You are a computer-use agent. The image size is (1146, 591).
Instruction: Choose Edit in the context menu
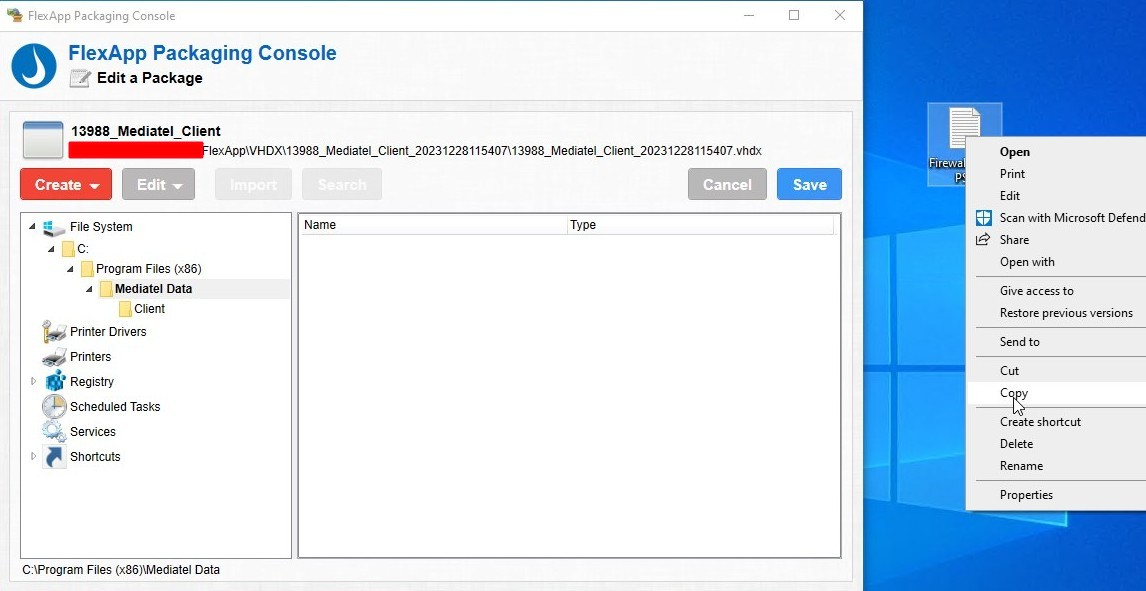click(1056, 196)
